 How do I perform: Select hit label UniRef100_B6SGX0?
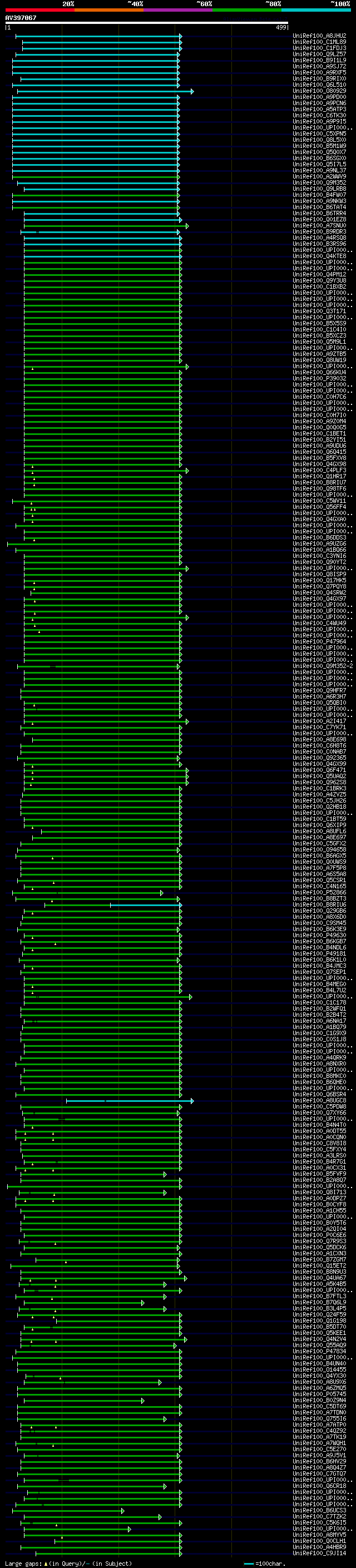click(319, 159)
